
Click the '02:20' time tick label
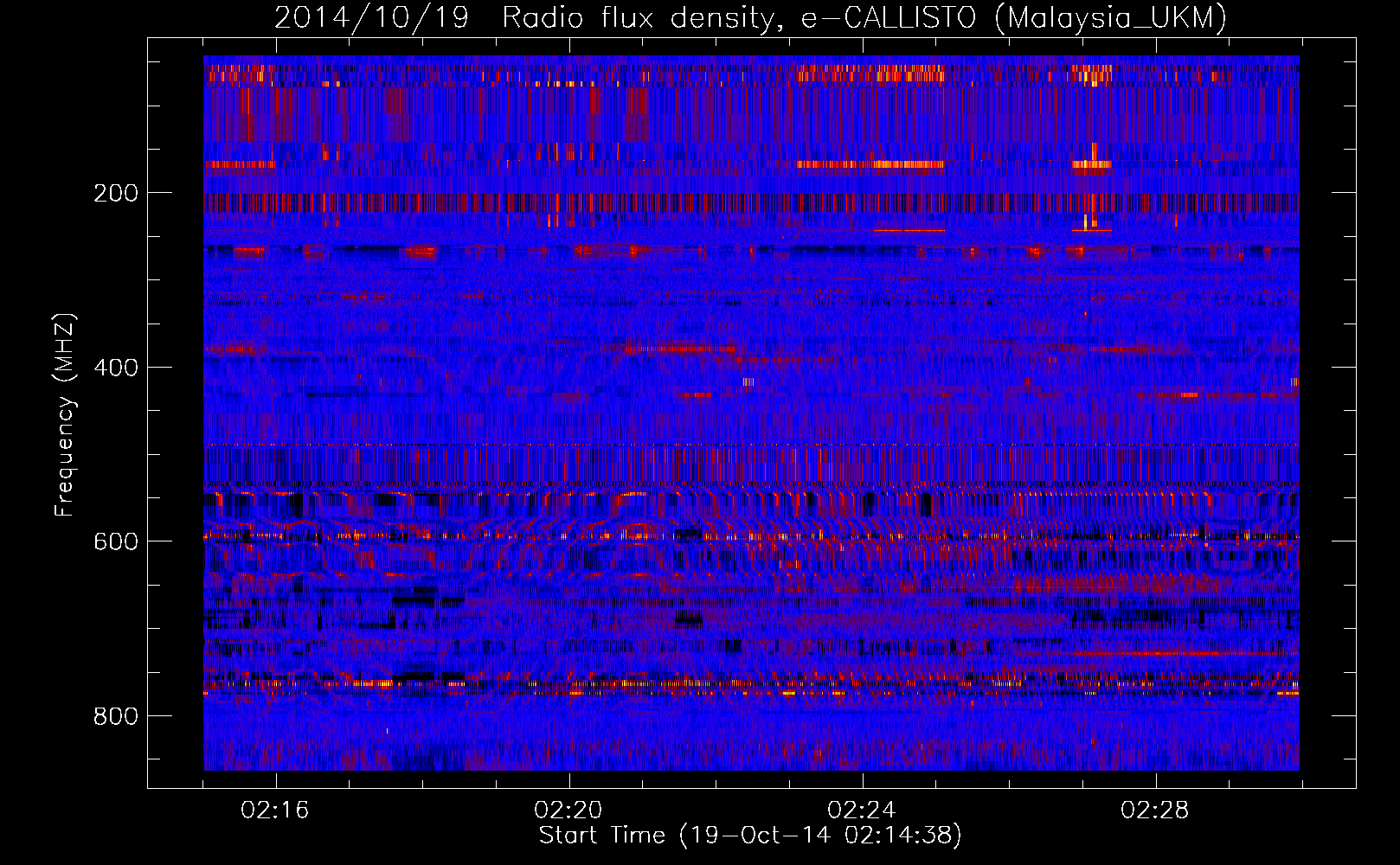coord(568,811)
